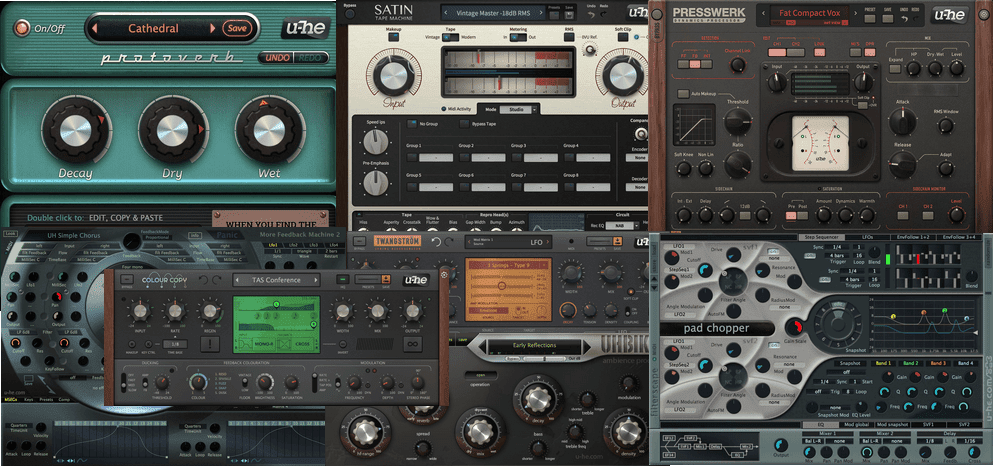
Task: Go to previous Satin preset
Action: tap(446, 13)
